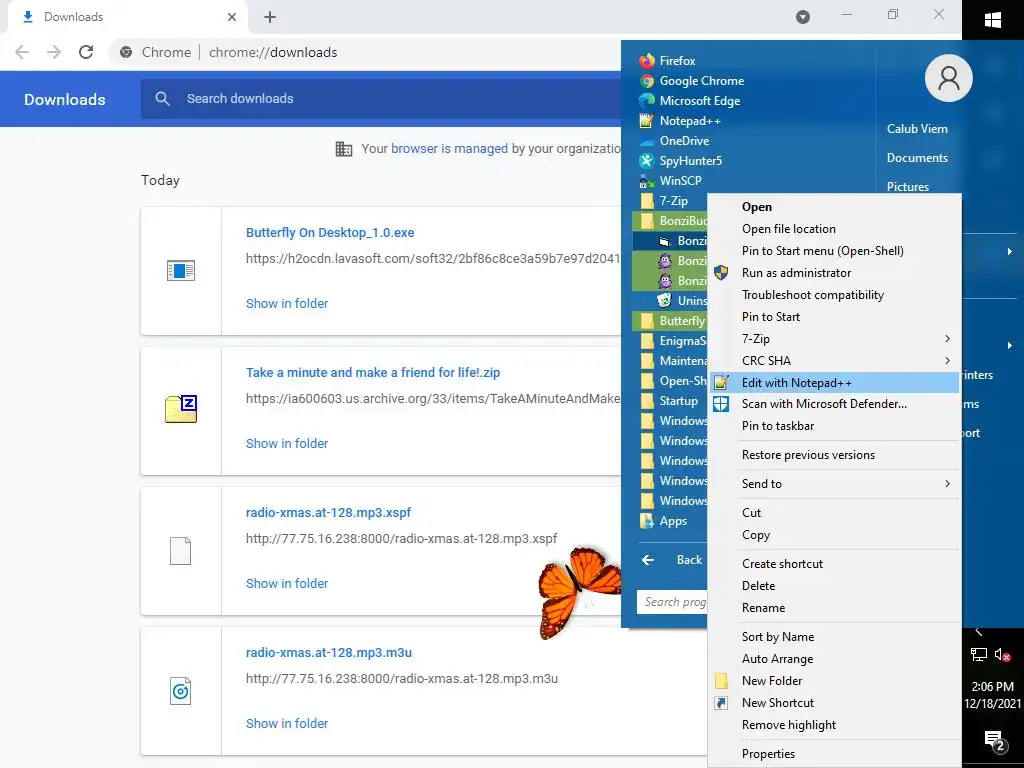The width and height of the screenshot is (1024, 768).
Task: Go forward in Chrome
Action: (54, 52)
